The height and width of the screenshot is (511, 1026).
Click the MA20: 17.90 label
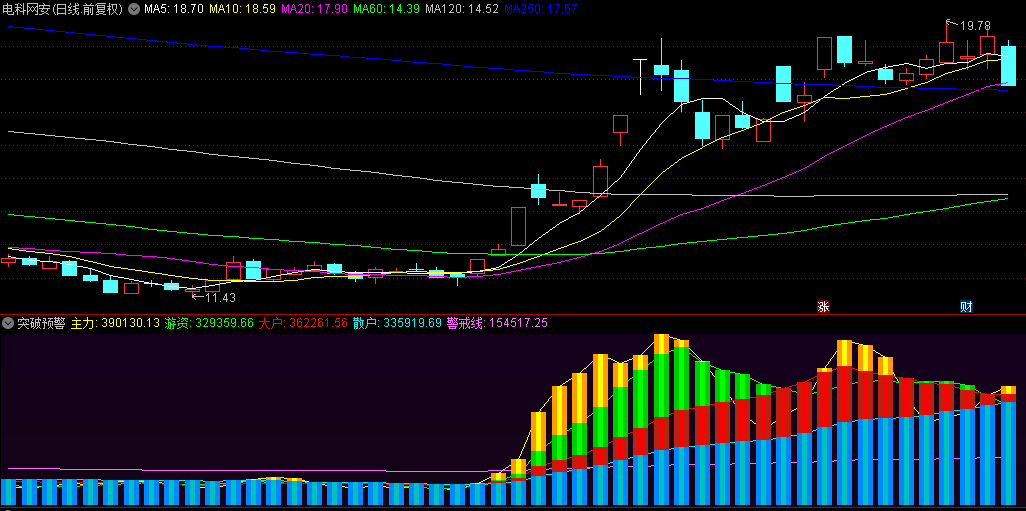pyautogui.click(x=315, y=9)
